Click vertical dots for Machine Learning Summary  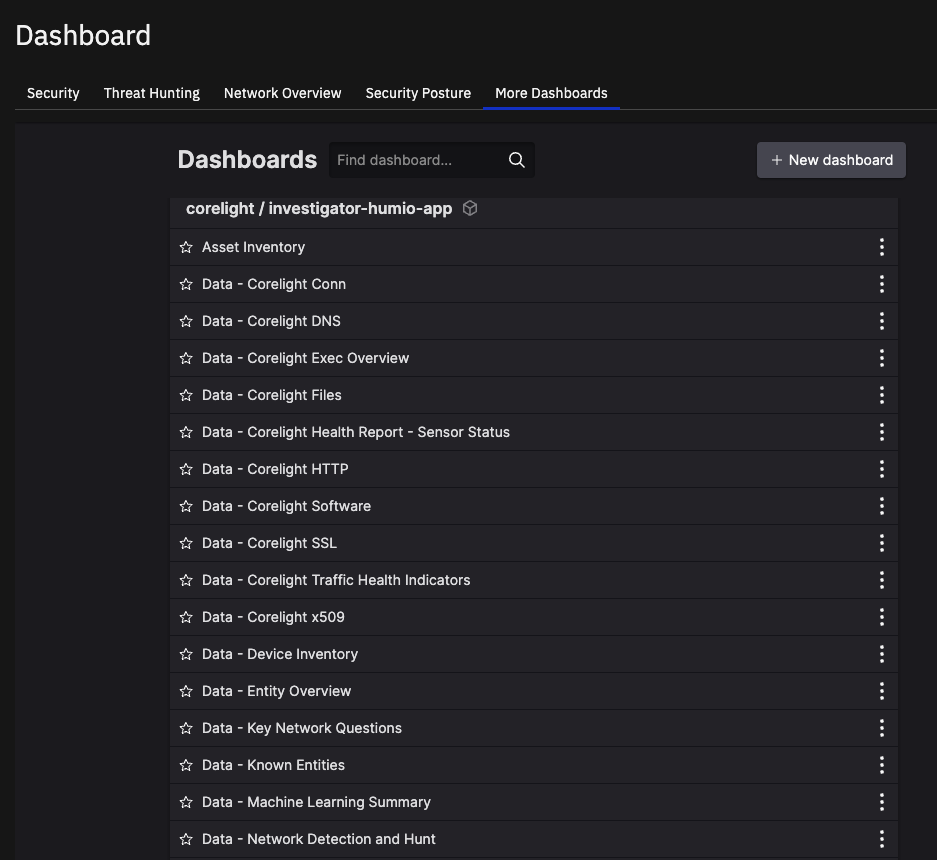[x=881, y=803]
